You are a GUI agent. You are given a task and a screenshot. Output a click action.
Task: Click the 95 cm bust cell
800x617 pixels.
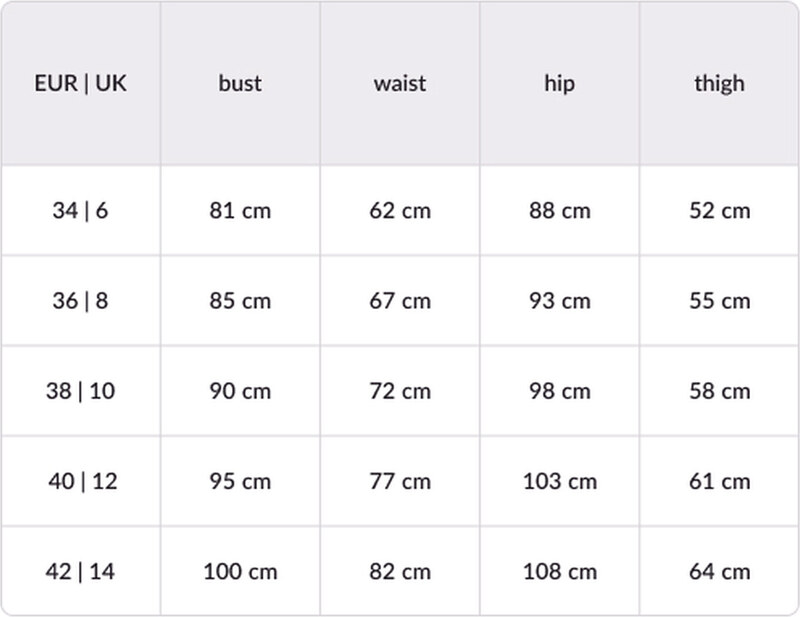tap(240, 481)
